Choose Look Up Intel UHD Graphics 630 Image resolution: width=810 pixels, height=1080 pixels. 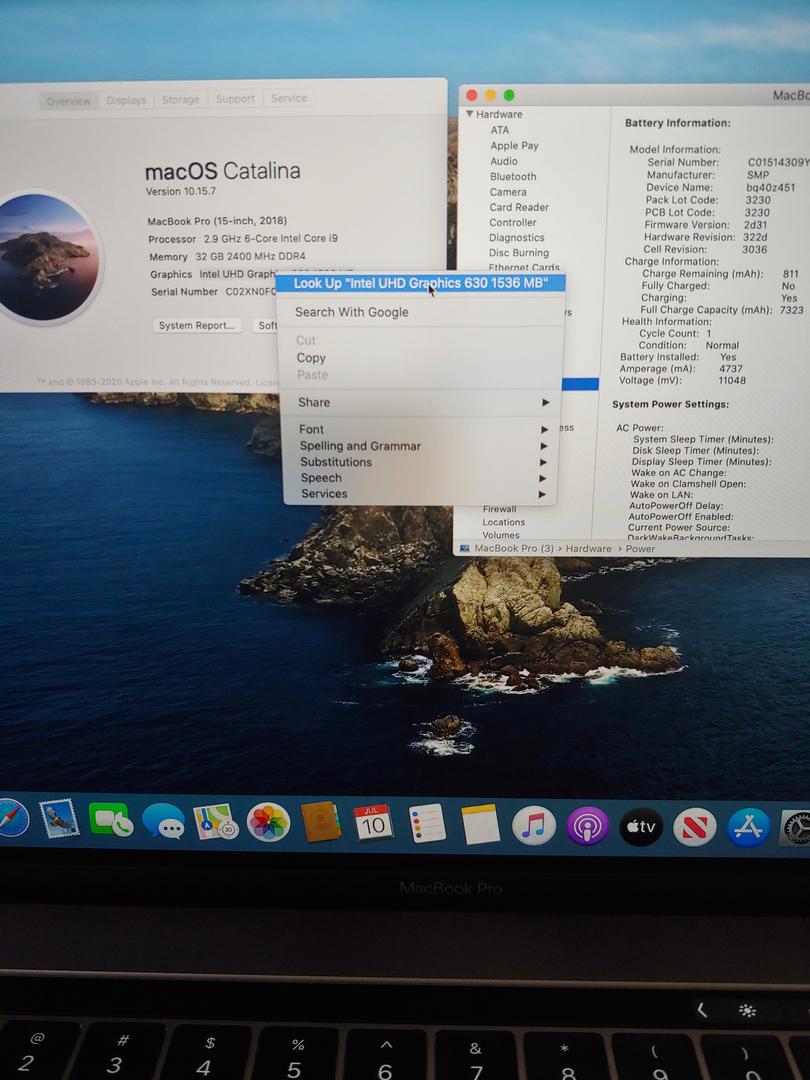pyautogui.click(x=421, y=283)
